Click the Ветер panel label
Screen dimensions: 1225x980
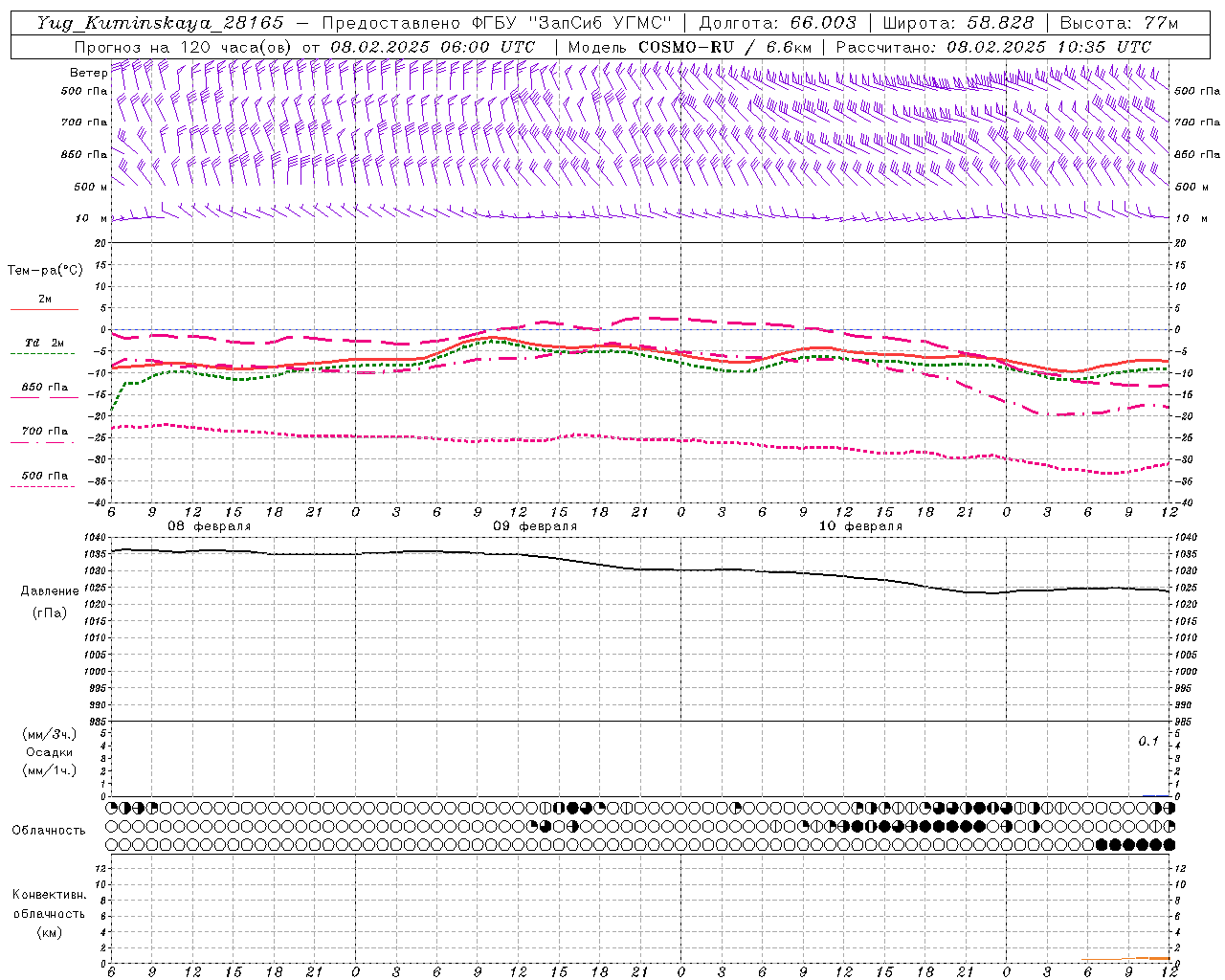point(88,73)
